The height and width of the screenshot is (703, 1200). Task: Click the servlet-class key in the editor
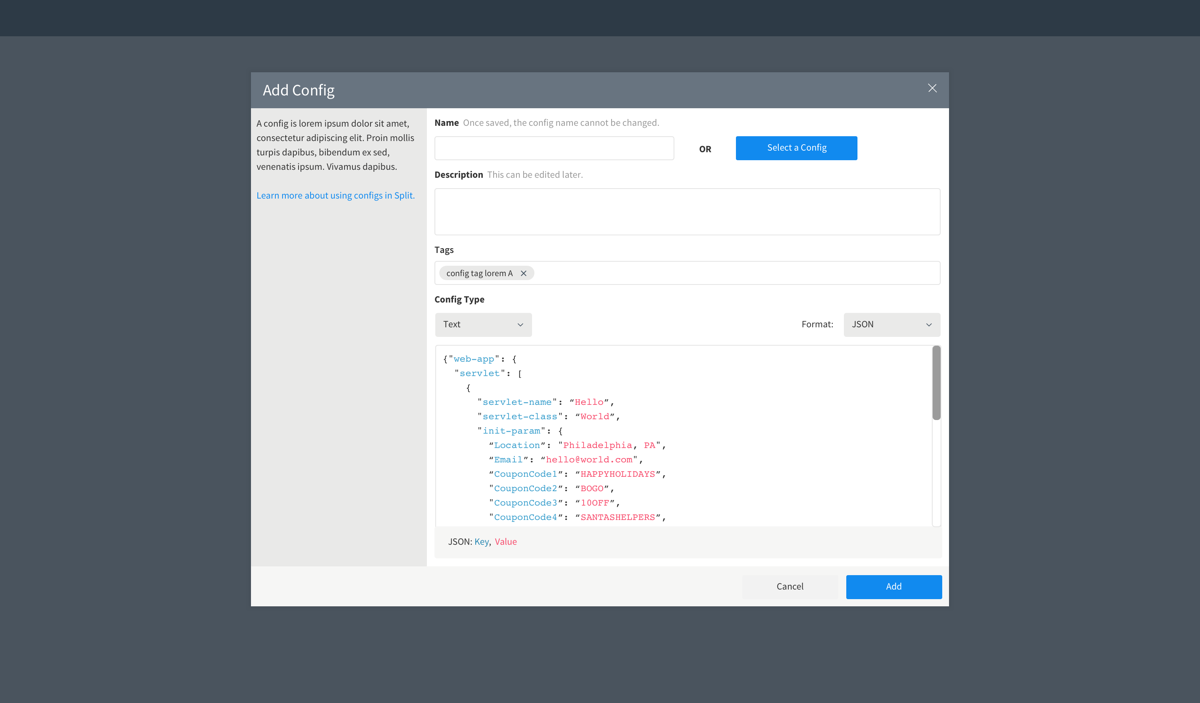[x=520, y=416]
